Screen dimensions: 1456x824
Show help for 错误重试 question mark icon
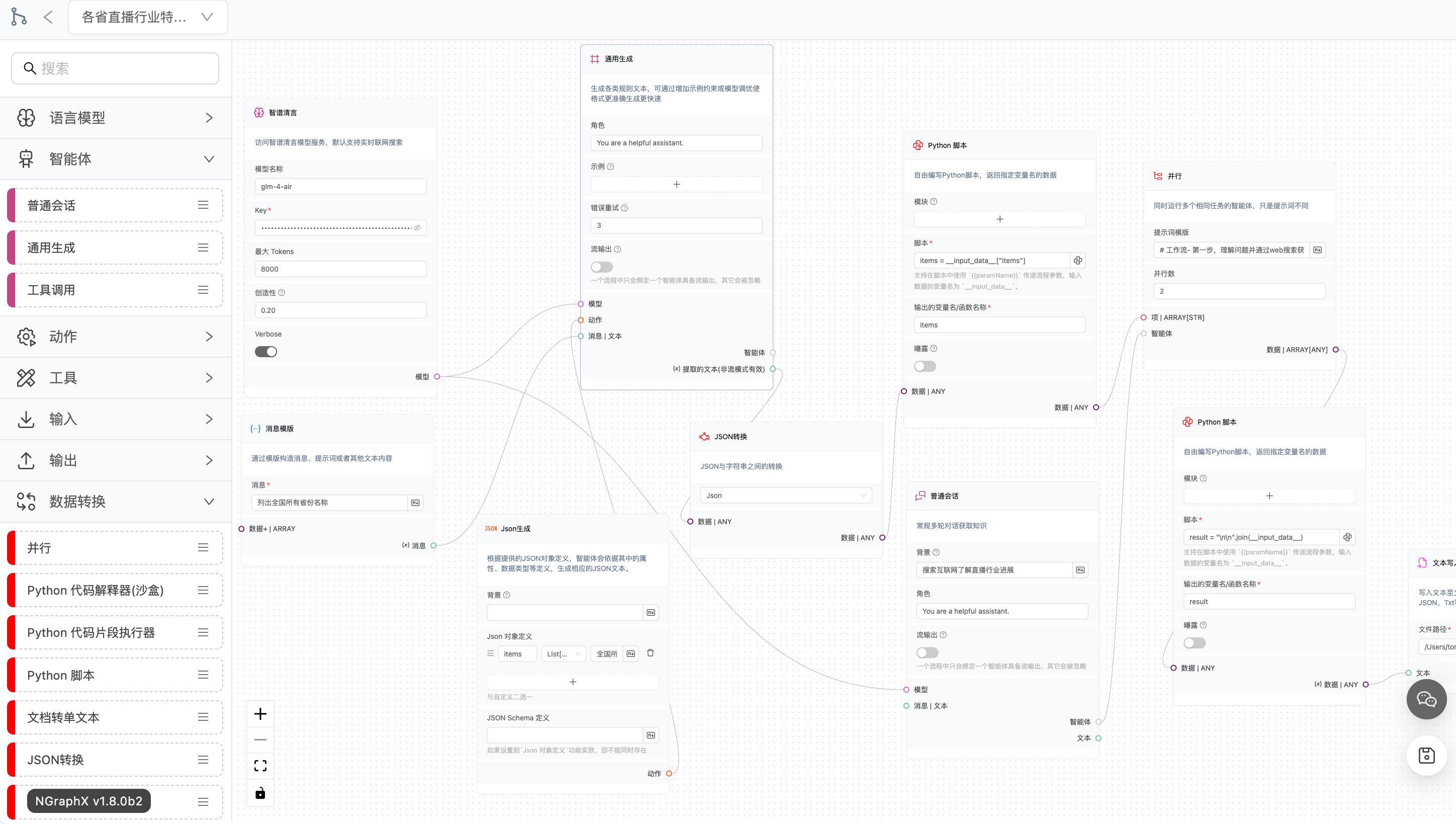click(624, 208)
